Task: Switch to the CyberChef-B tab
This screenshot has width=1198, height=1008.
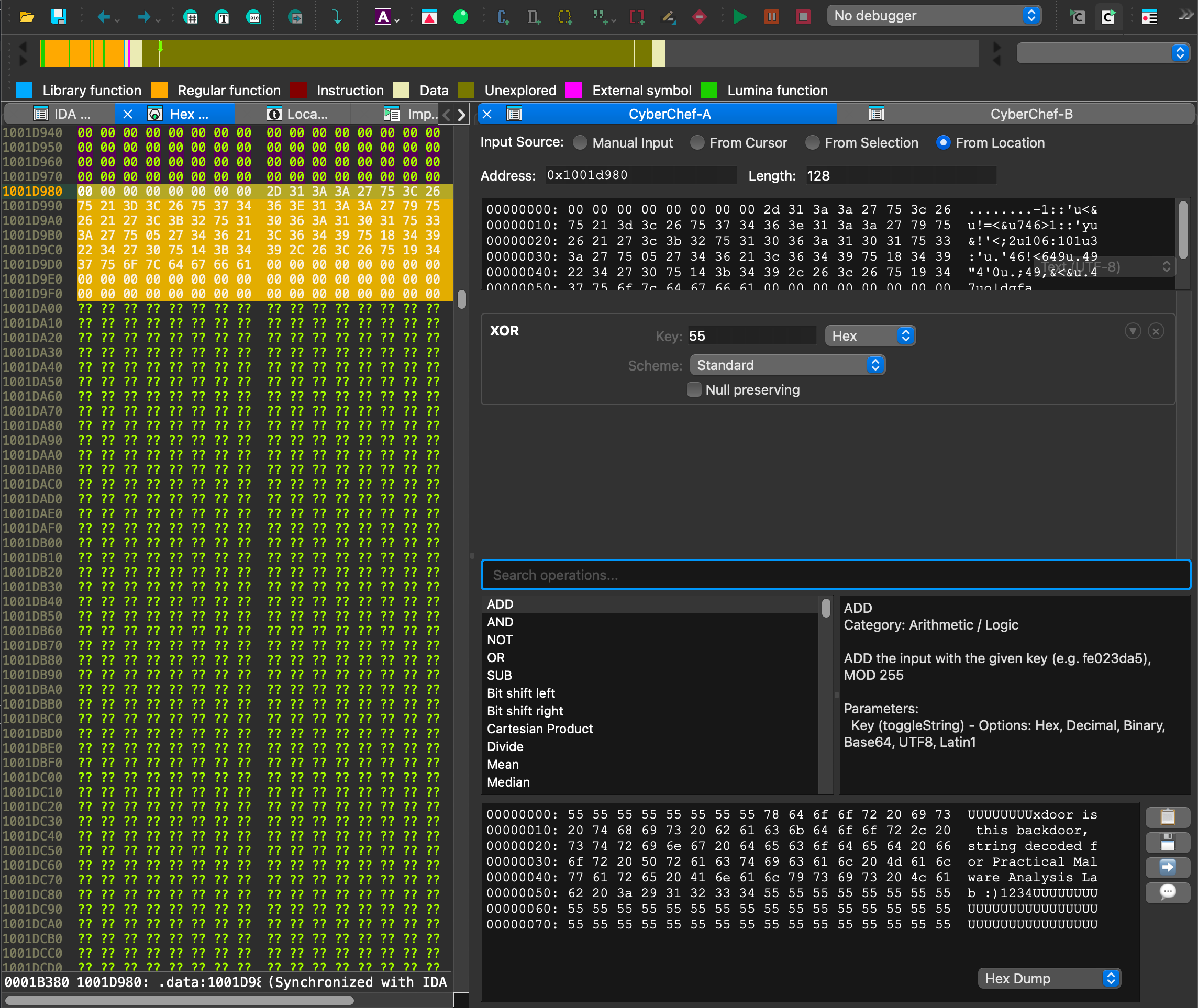Action: tap(1030, 113)
